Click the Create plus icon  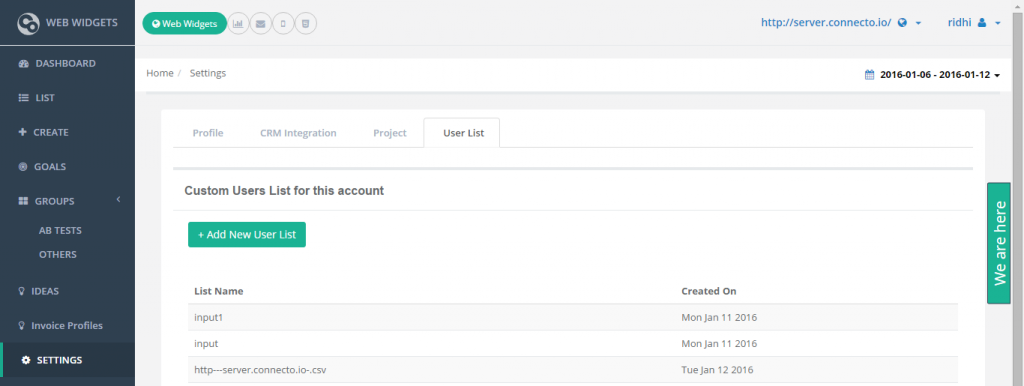[x=23, y=132]
